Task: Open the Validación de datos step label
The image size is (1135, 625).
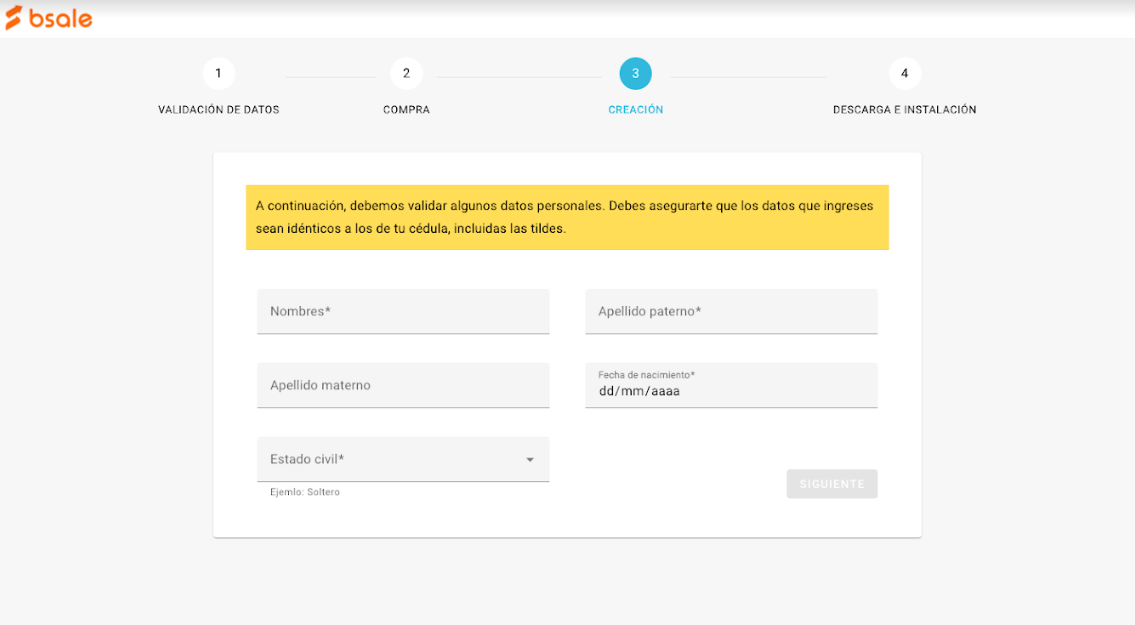Action: click(x=219, y=109)
